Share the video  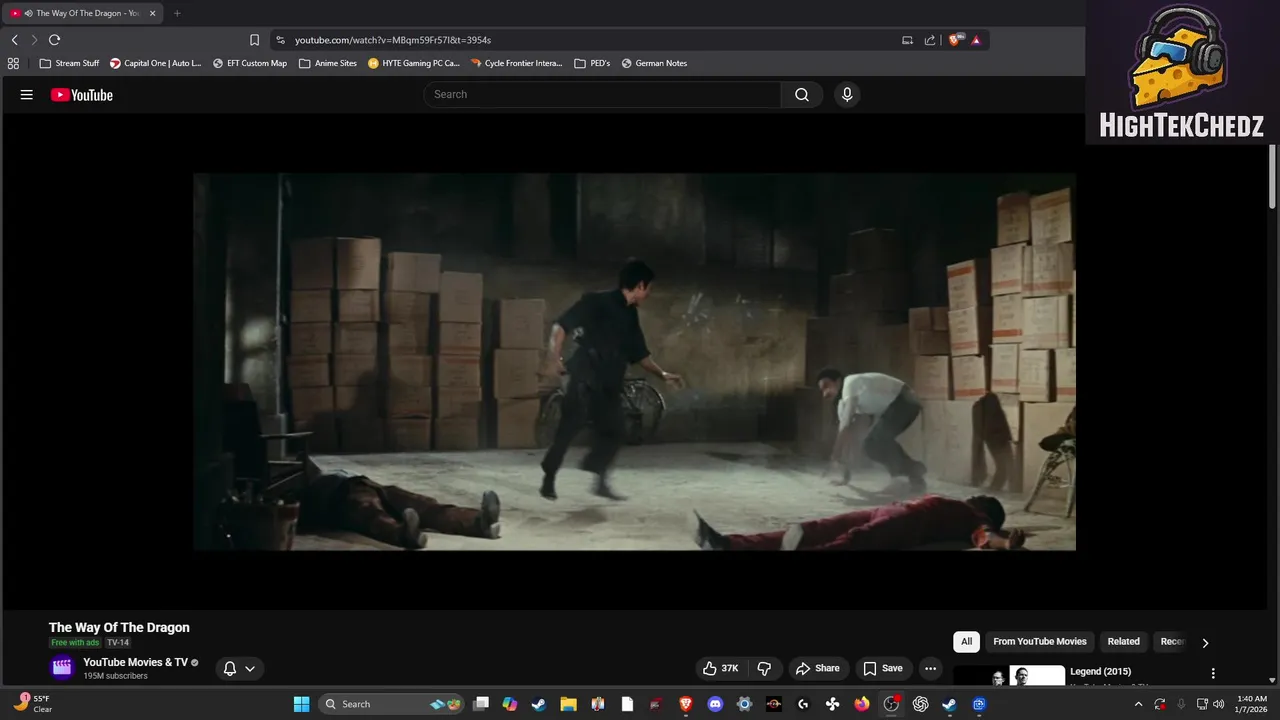[x=817, y=668]
